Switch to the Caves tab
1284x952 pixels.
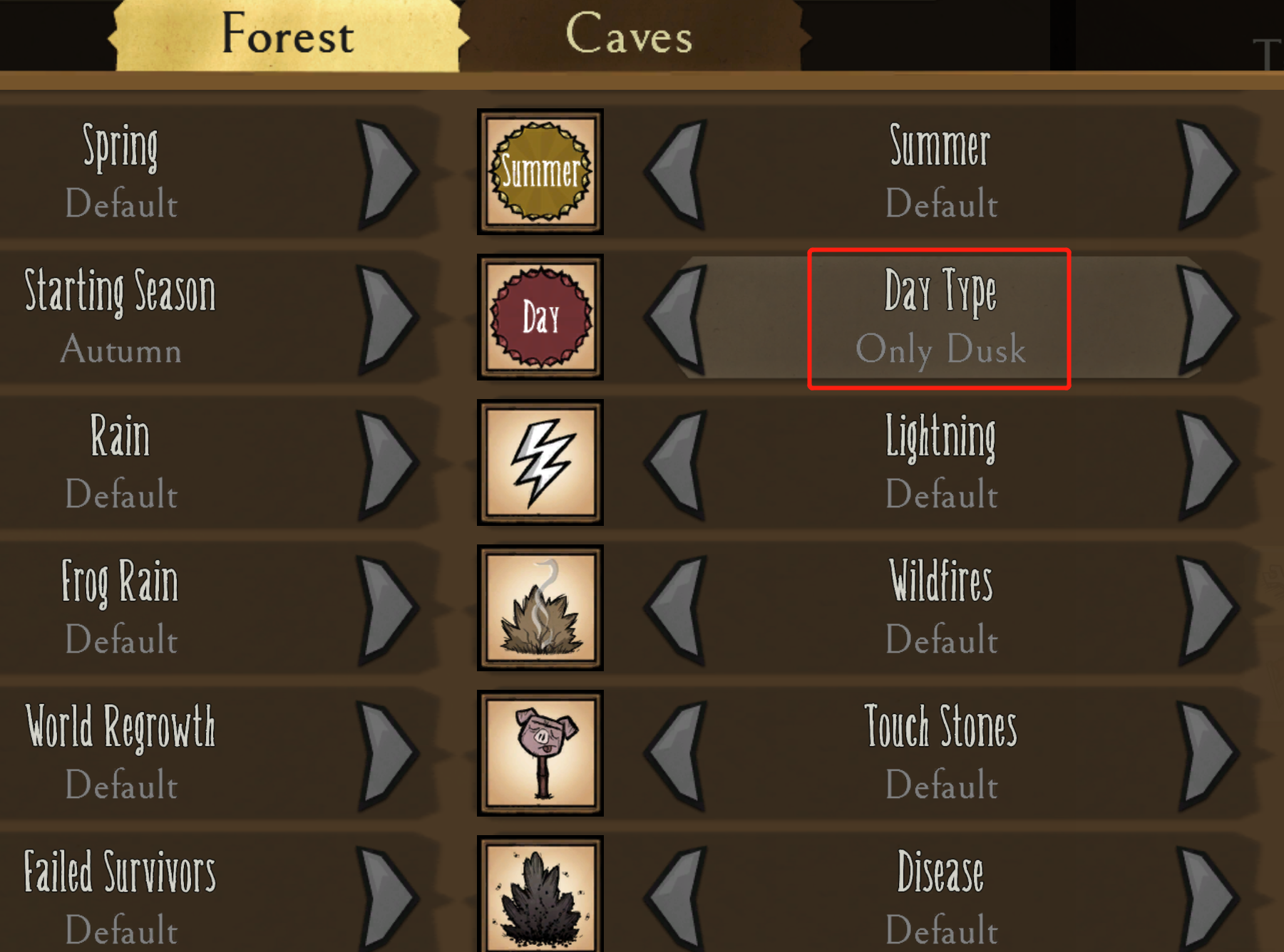click(x=630, y=35)
